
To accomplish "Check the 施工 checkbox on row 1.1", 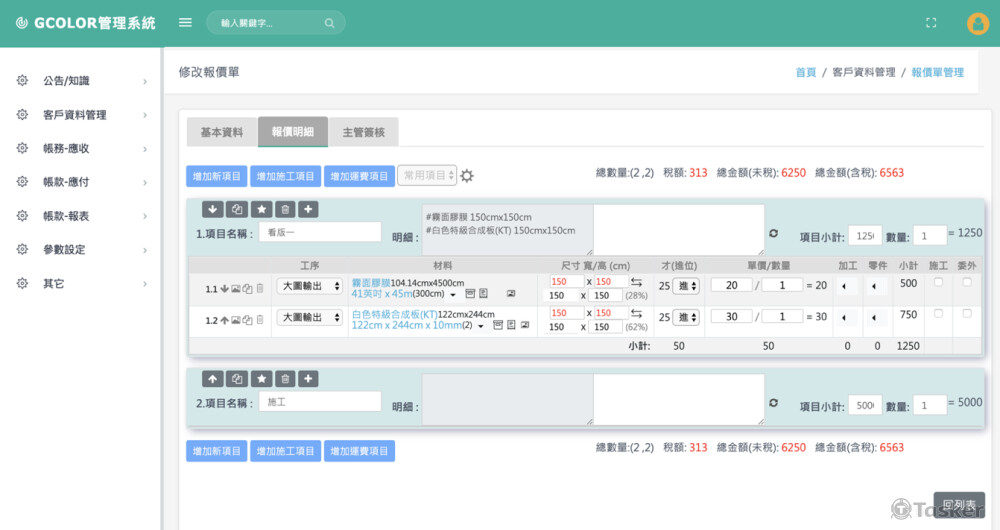I will tap(938, 283).
